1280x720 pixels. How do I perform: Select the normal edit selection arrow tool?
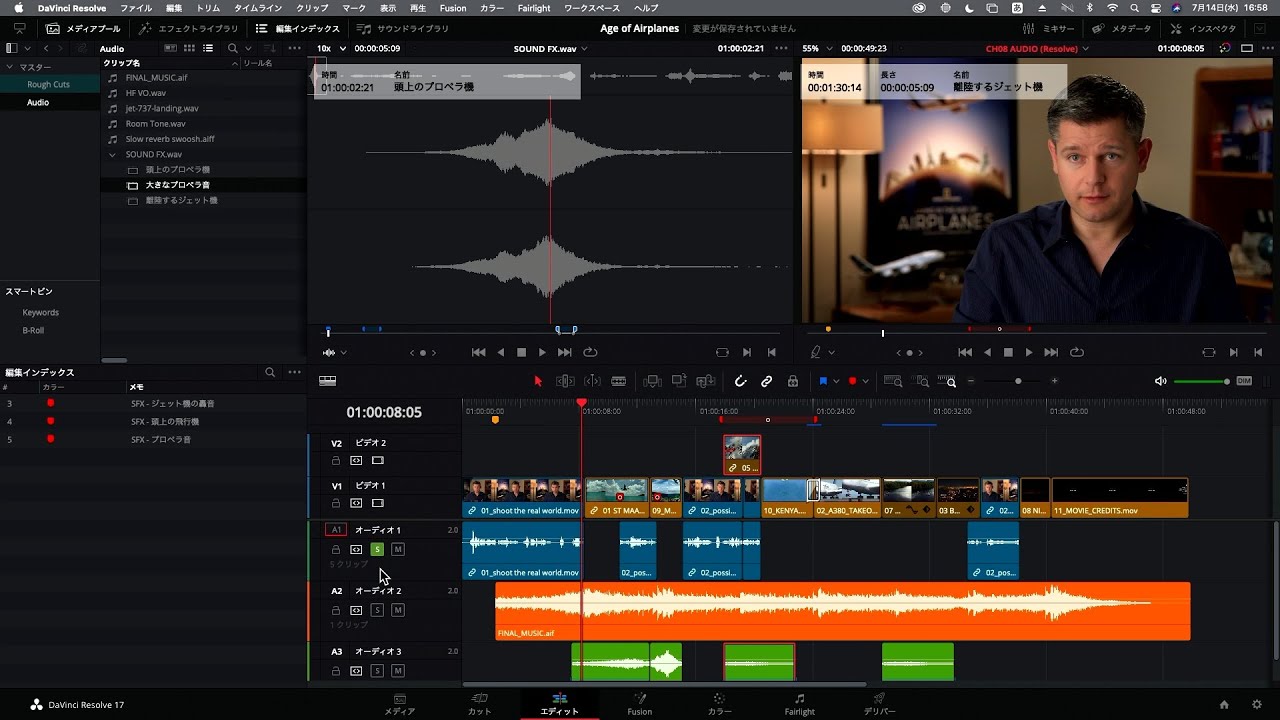(537, 381)
